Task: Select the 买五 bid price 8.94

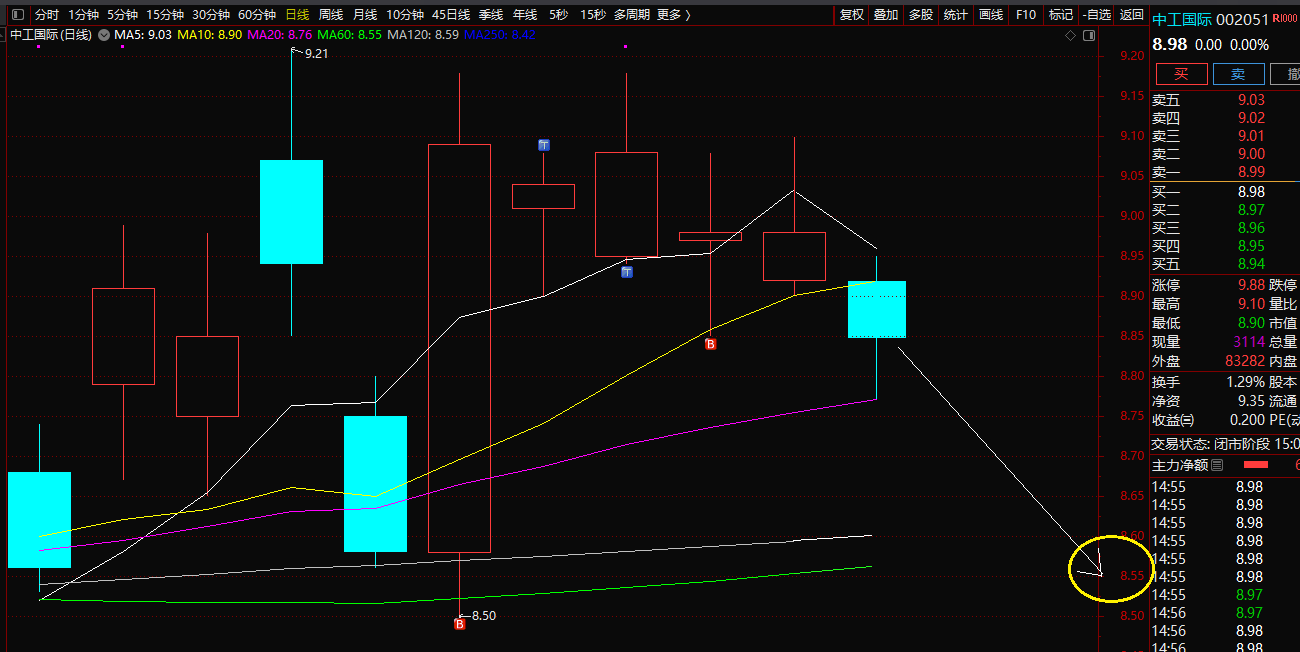Action: click(1251, 264)
